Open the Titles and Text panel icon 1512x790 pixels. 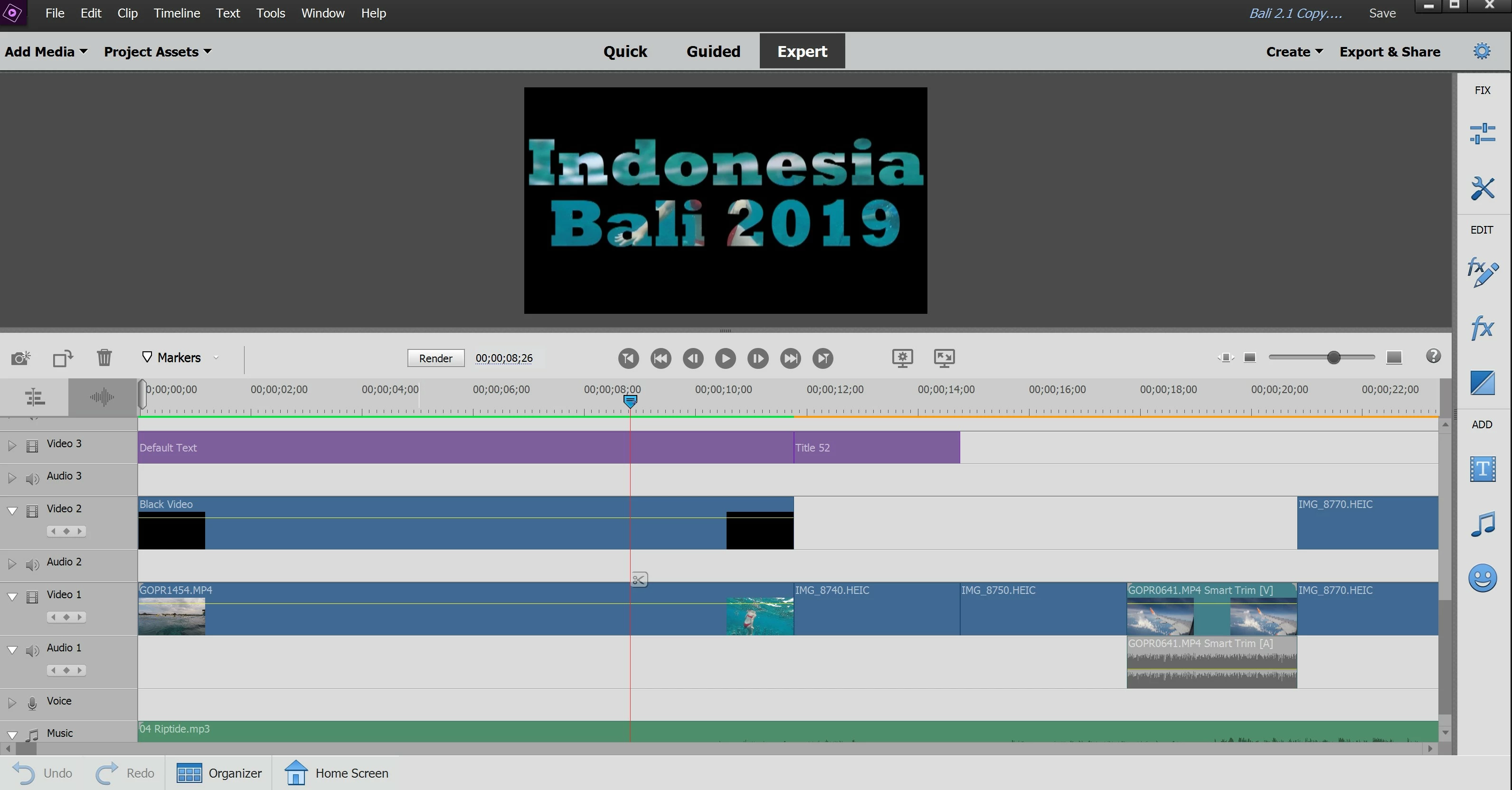pyautogui.click(x=1482, y=469)
